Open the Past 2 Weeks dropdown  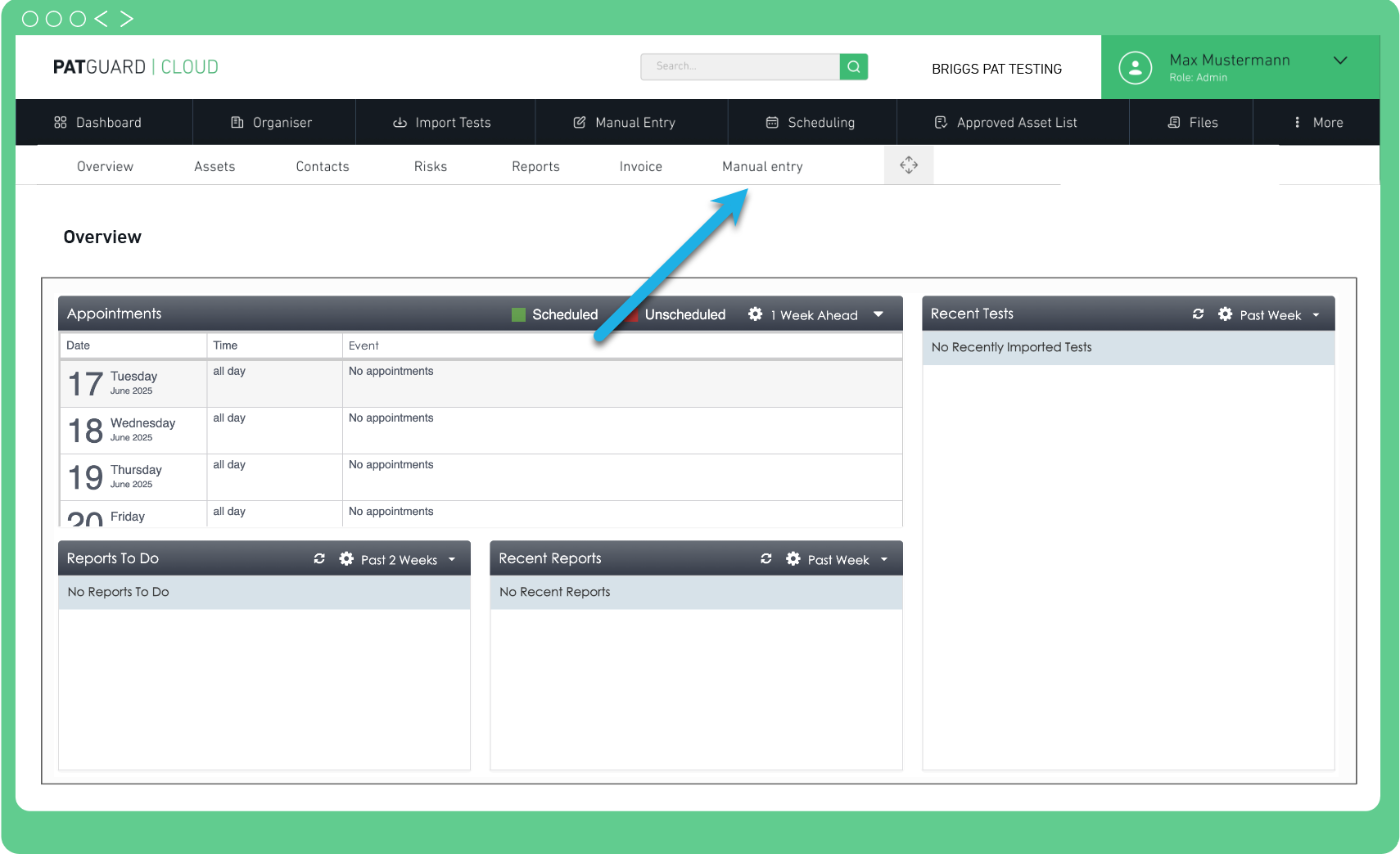point(408,560)
